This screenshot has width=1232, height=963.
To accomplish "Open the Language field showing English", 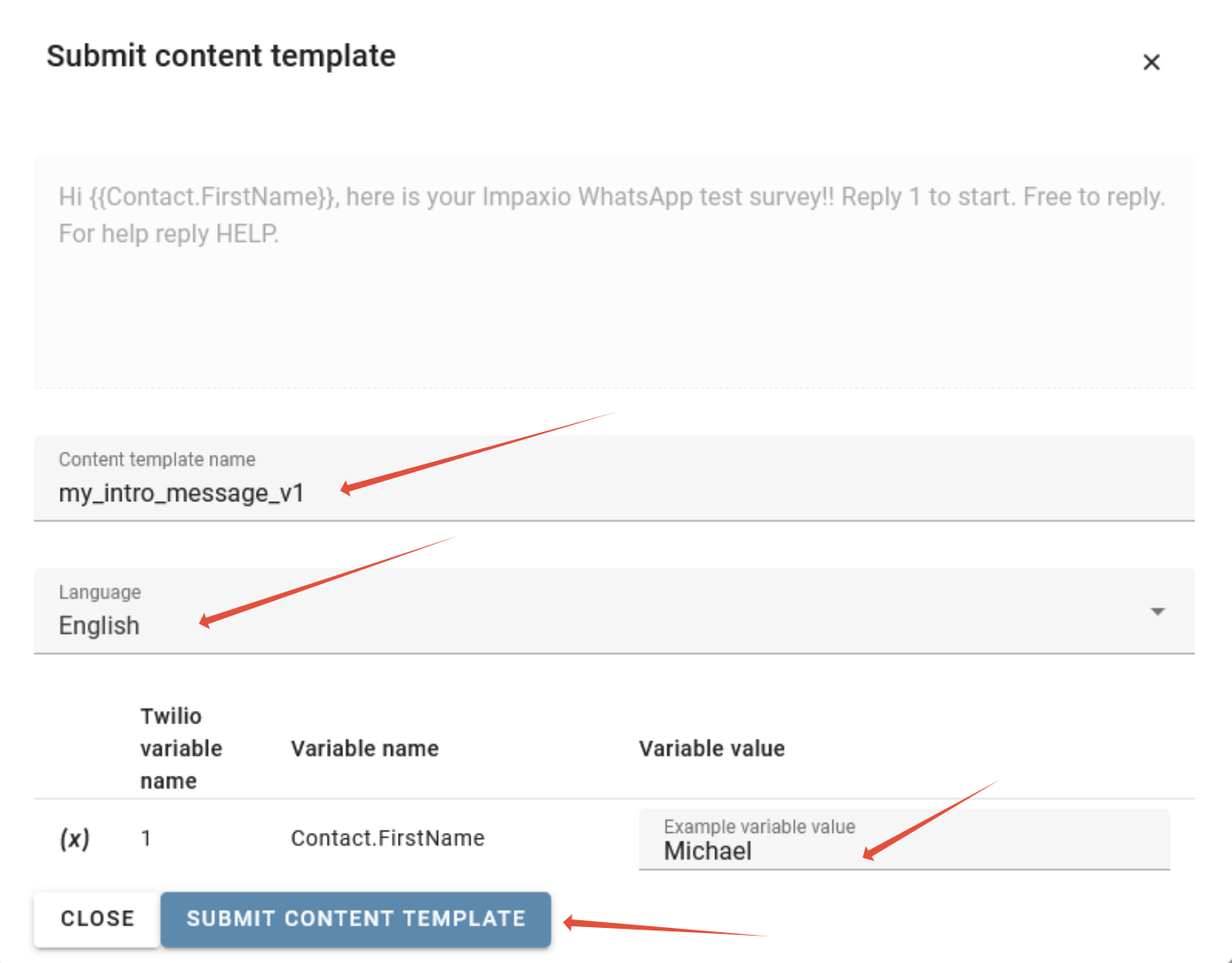I will 599,611.
